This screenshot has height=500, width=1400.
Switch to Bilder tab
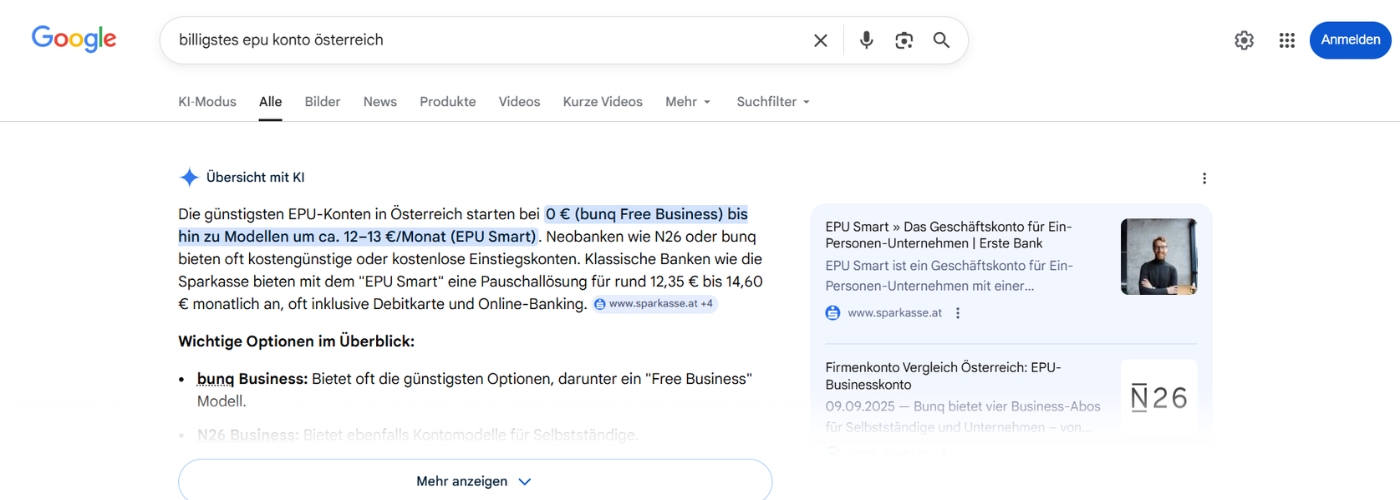click(322, 102)
